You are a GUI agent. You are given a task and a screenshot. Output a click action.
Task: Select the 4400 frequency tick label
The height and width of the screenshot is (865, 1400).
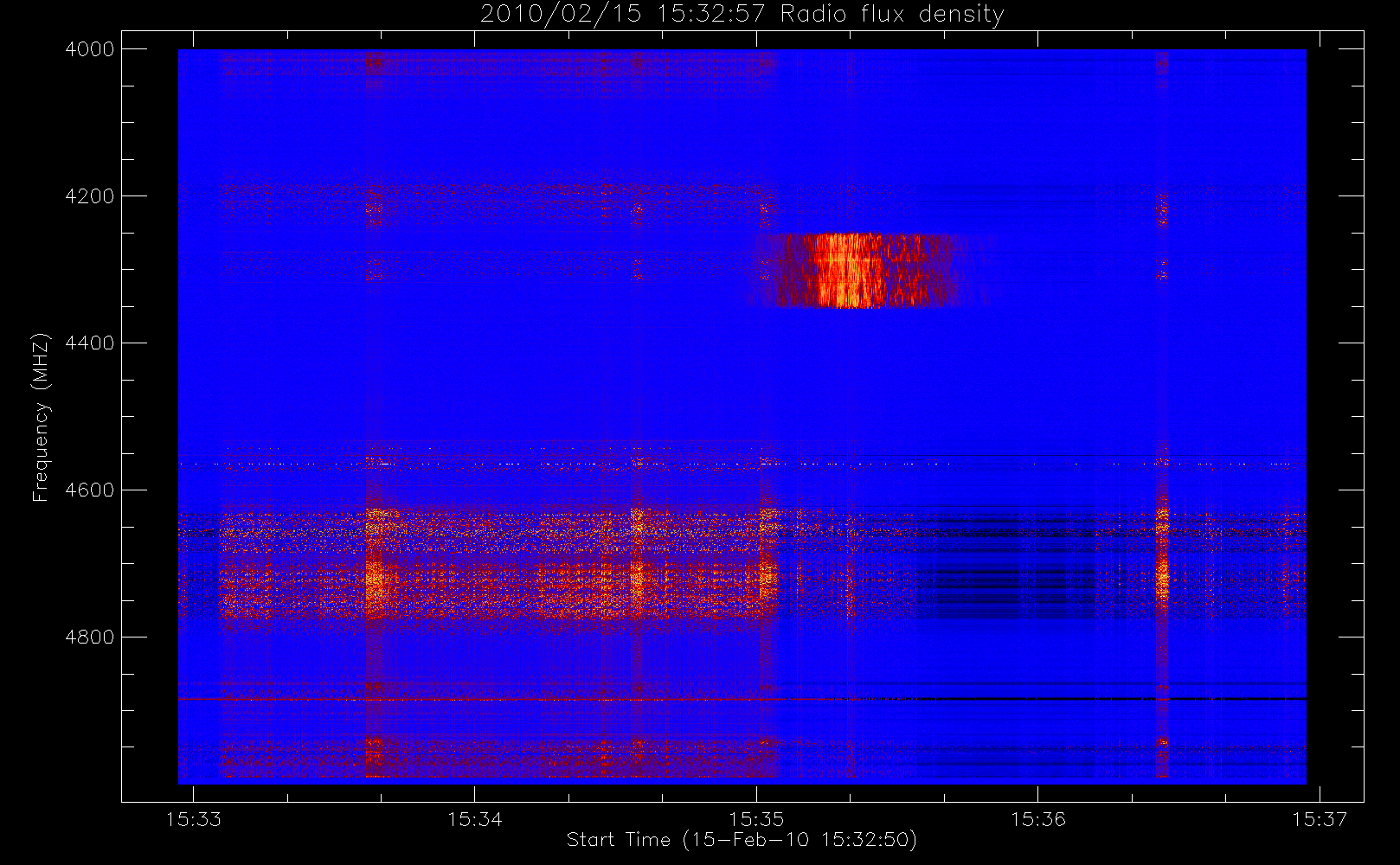point(90,343)
